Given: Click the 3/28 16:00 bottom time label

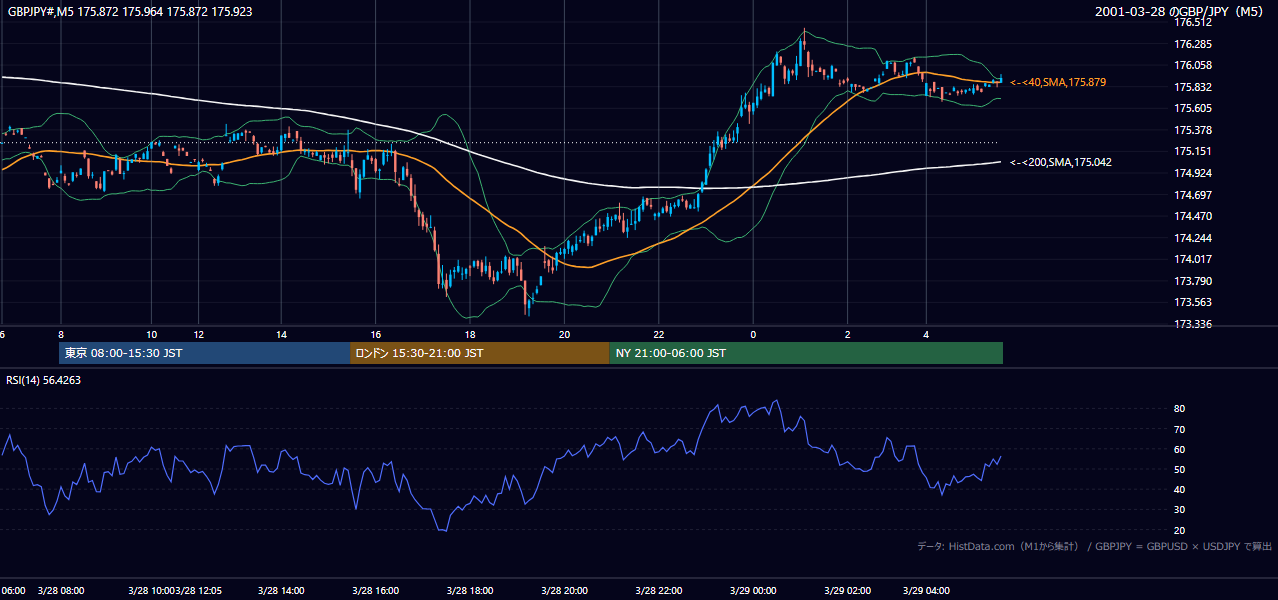Looking at the screenshot, I should [x=376, y=590].
